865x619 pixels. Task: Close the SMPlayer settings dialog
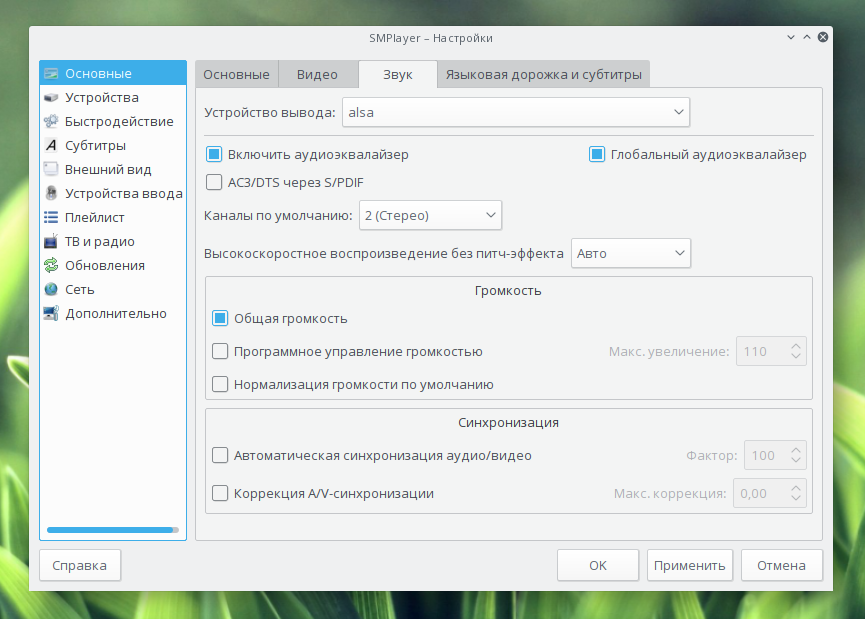tap(823, 38)
